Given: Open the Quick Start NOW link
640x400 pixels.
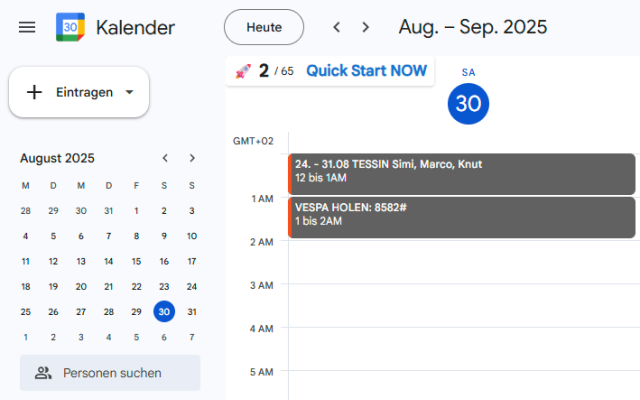Looking at the screenshot, I should point(366,71).
